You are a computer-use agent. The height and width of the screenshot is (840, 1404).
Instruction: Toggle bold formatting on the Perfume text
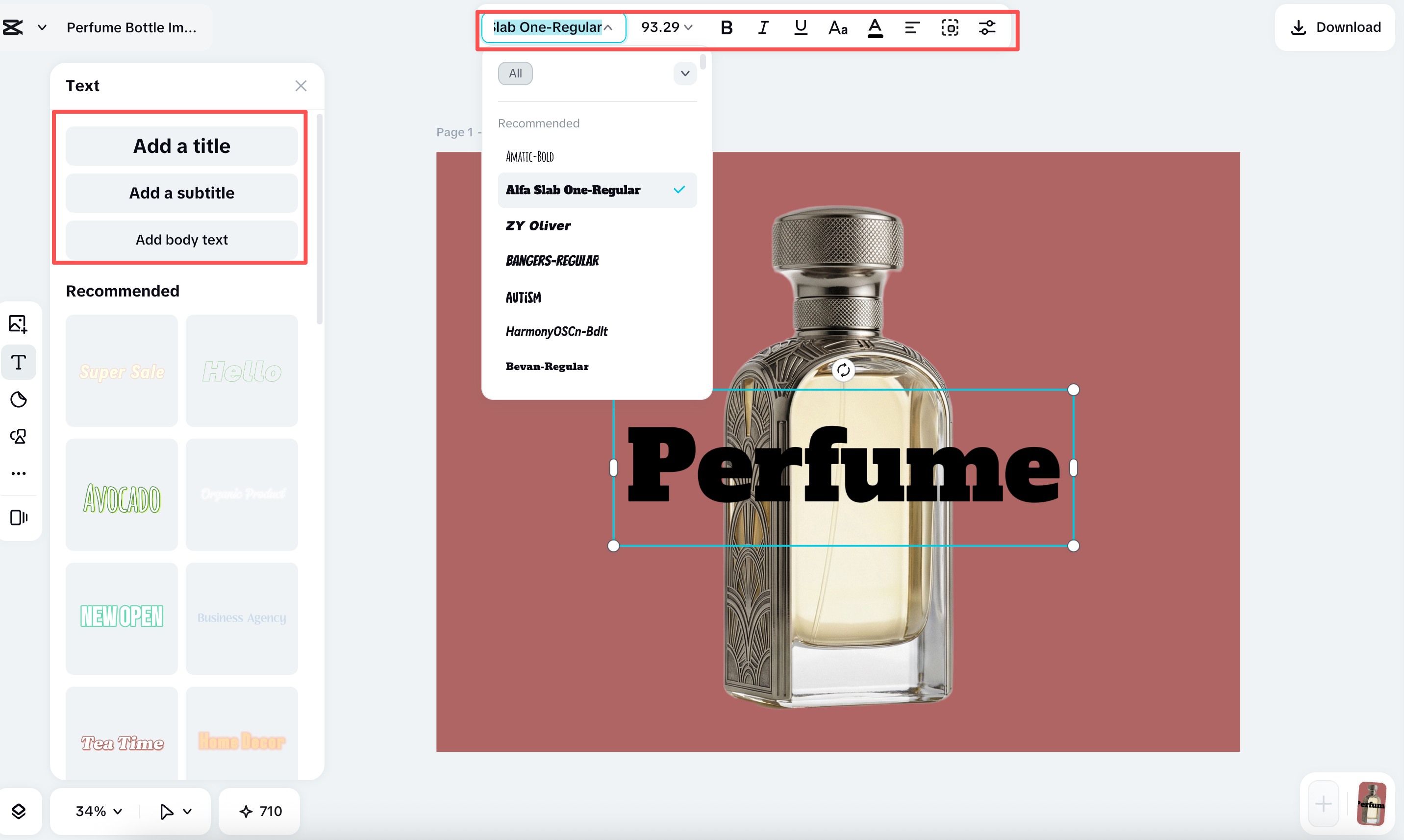[727, 26]
